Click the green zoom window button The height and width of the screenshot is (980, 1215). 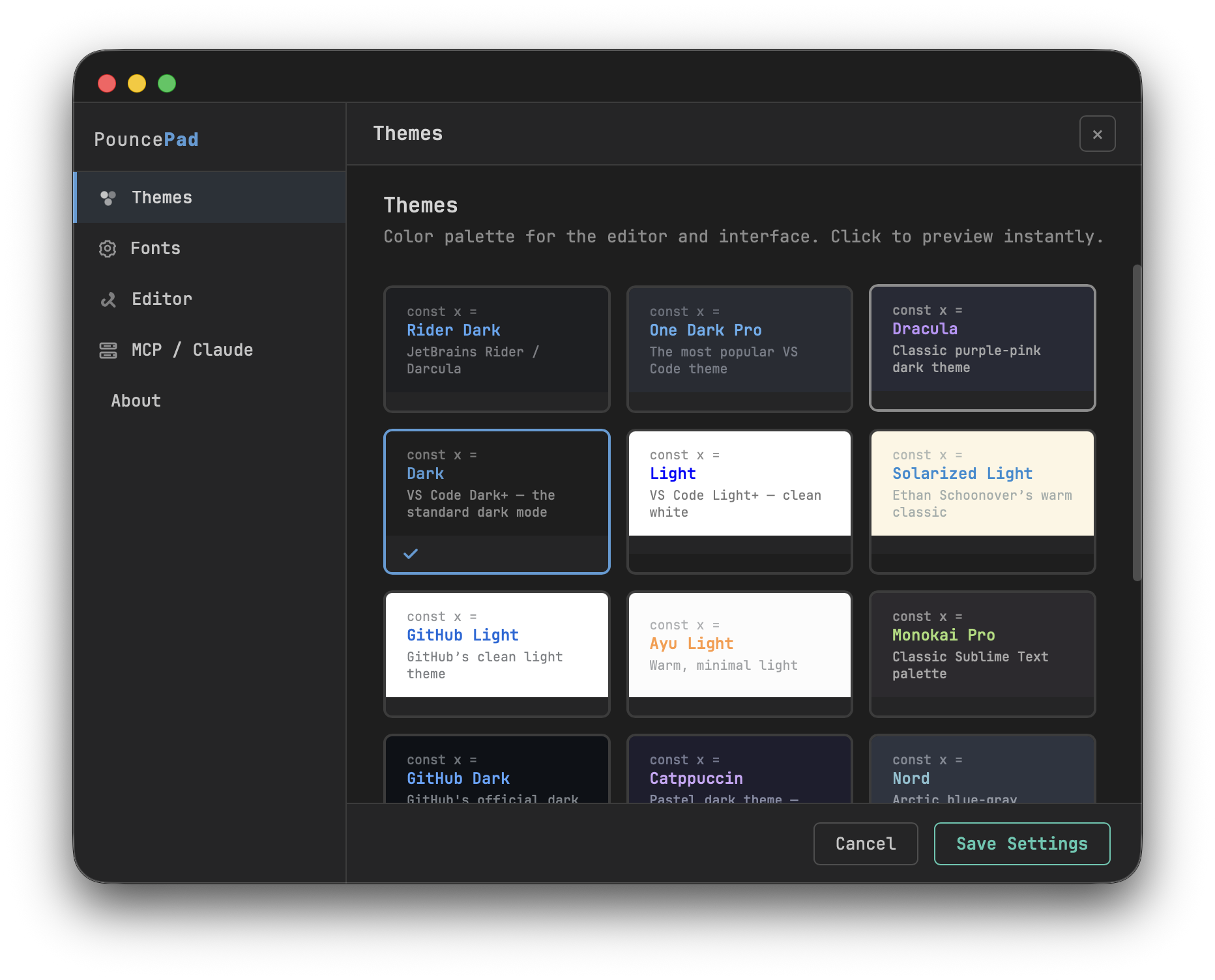point(167,83)
